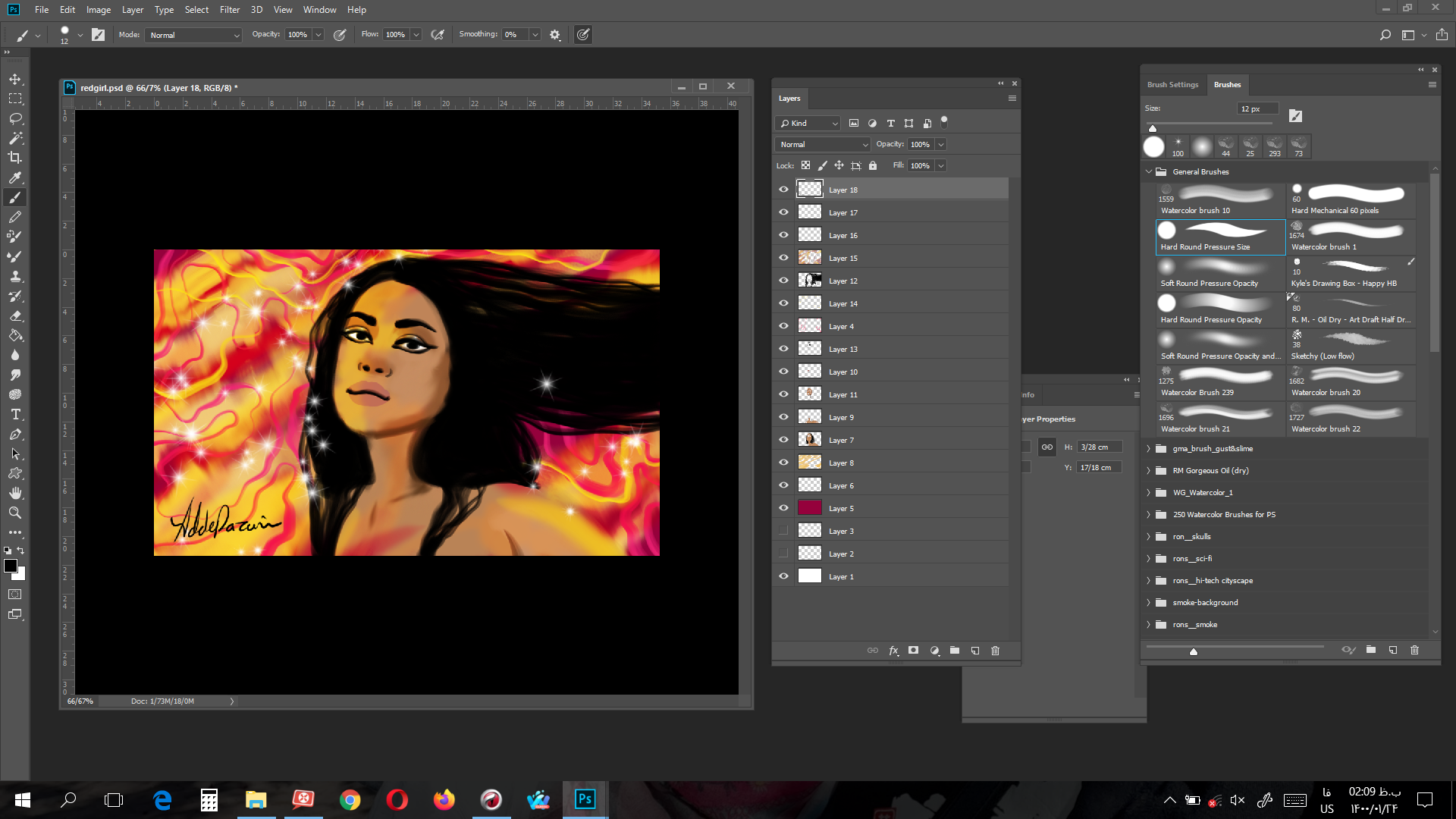Open the layer Fill dropdown arrow
Image resolution: width=1456 pixels, height=819 pixels.
coord(941,165)
